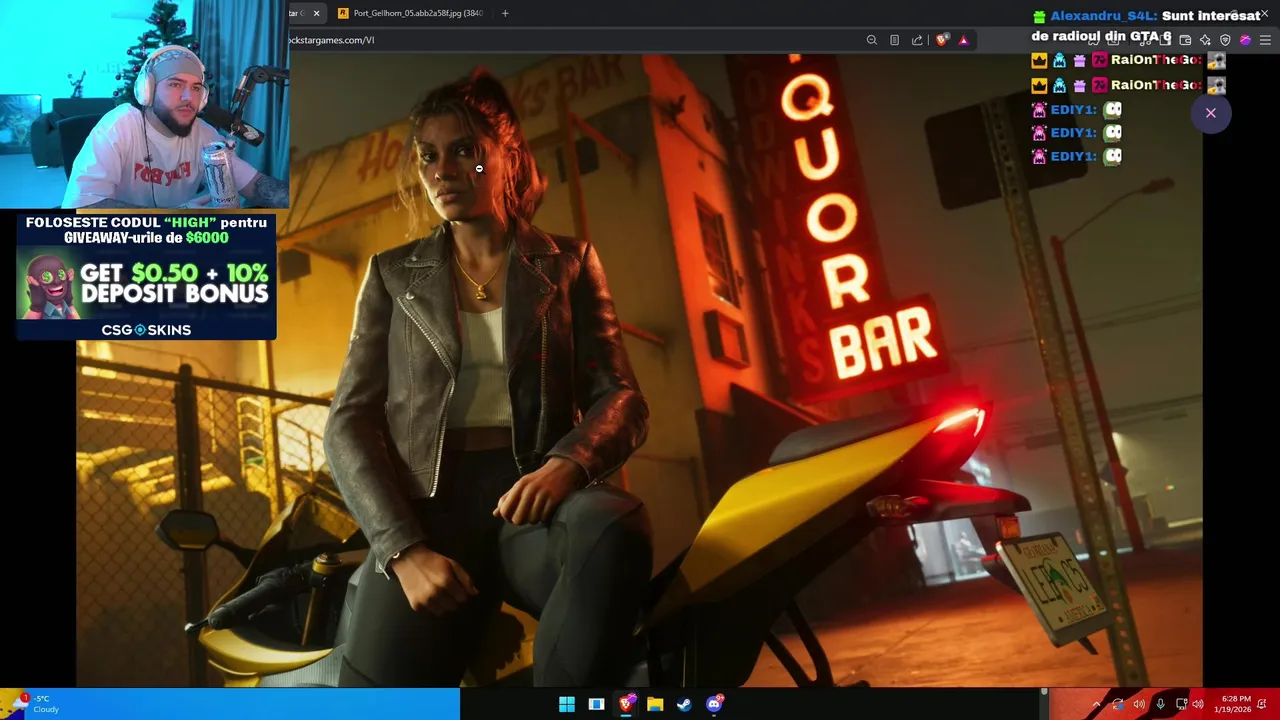Close the image viewer with the round X
Image resolution: width=1280 pixels, height=720 pixels.
[x=1210, y=113]
